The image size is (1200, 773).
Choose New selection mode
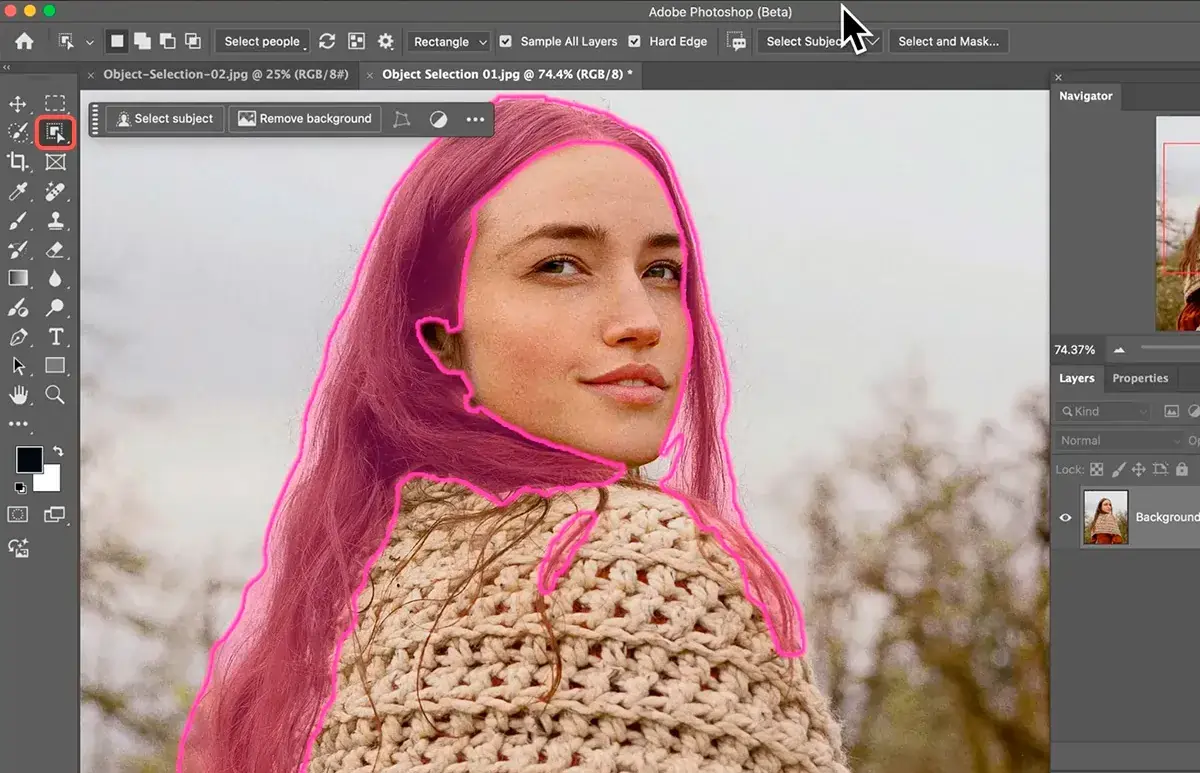(117, 41)
